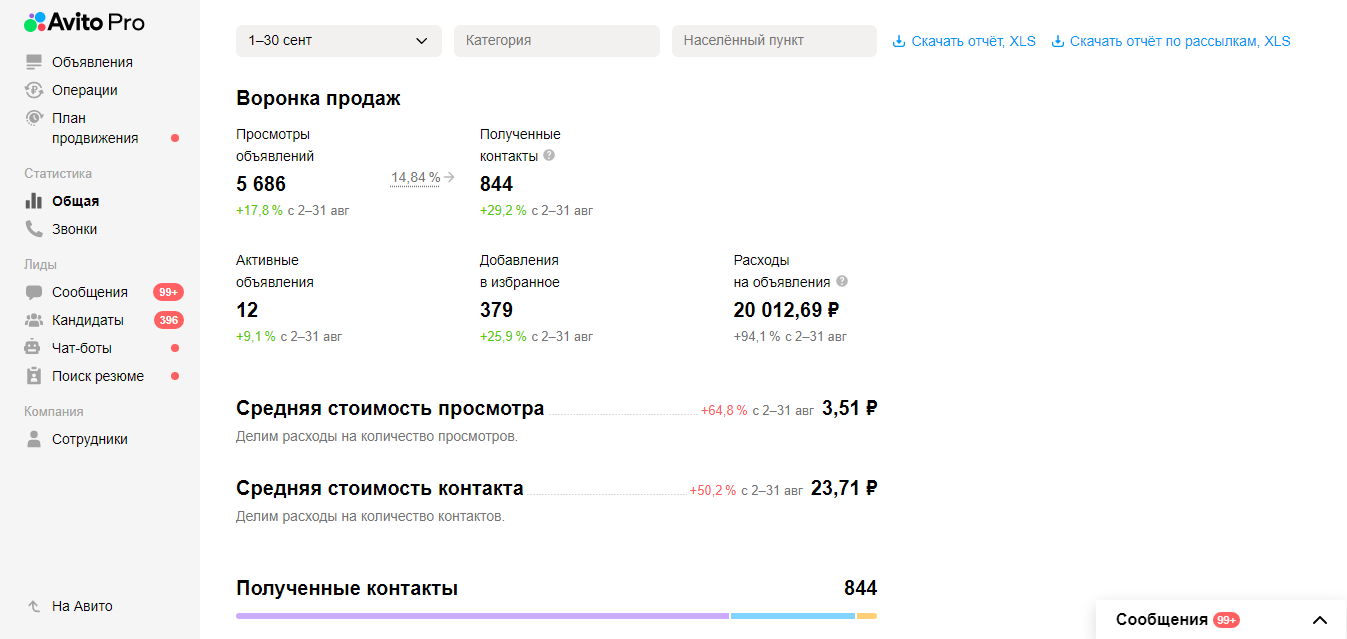Click the Объявления monitor icon in sidebar
This screenshot has width=1347, height=639.
[x=34, y=62]
